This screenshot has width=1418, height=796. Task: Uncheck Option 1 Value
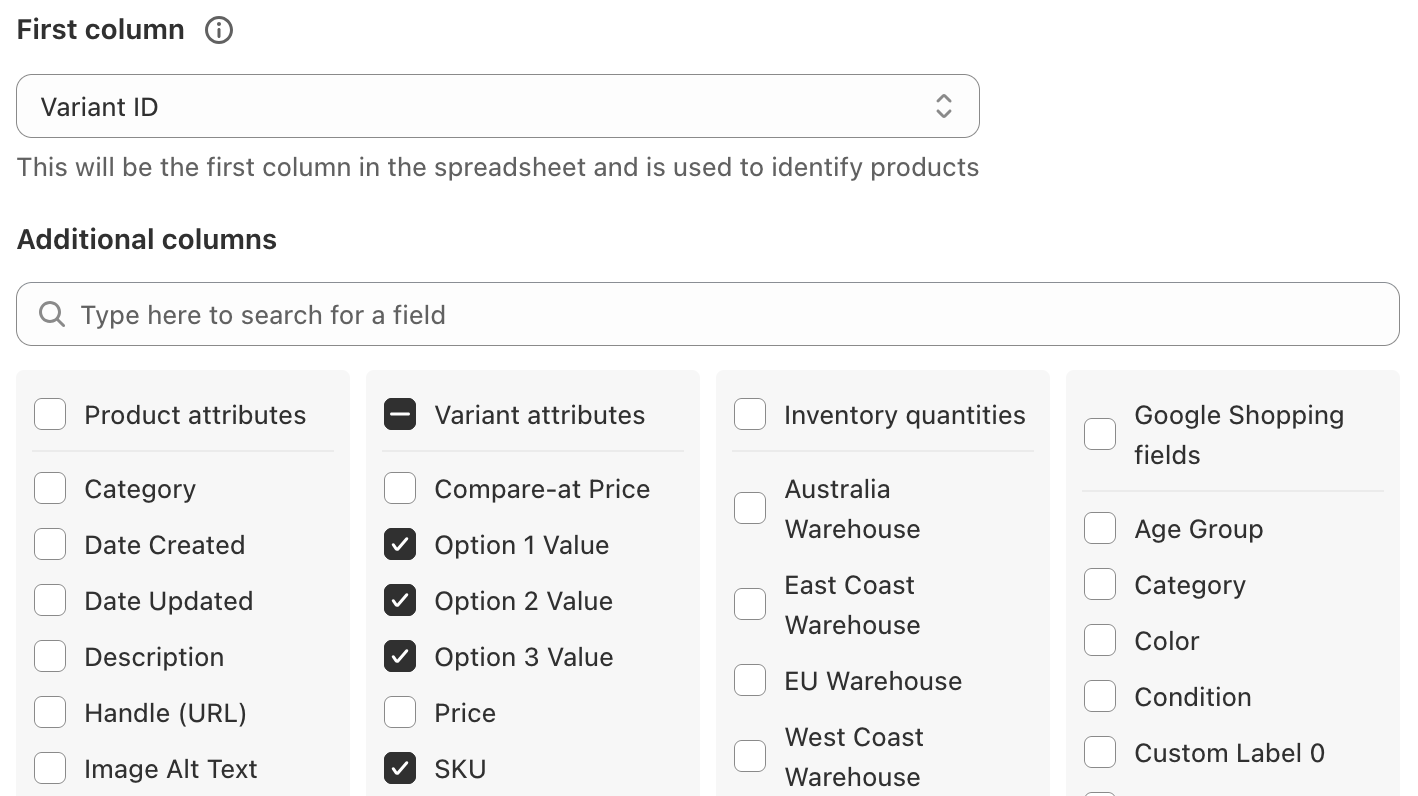[x=400, y=544]
